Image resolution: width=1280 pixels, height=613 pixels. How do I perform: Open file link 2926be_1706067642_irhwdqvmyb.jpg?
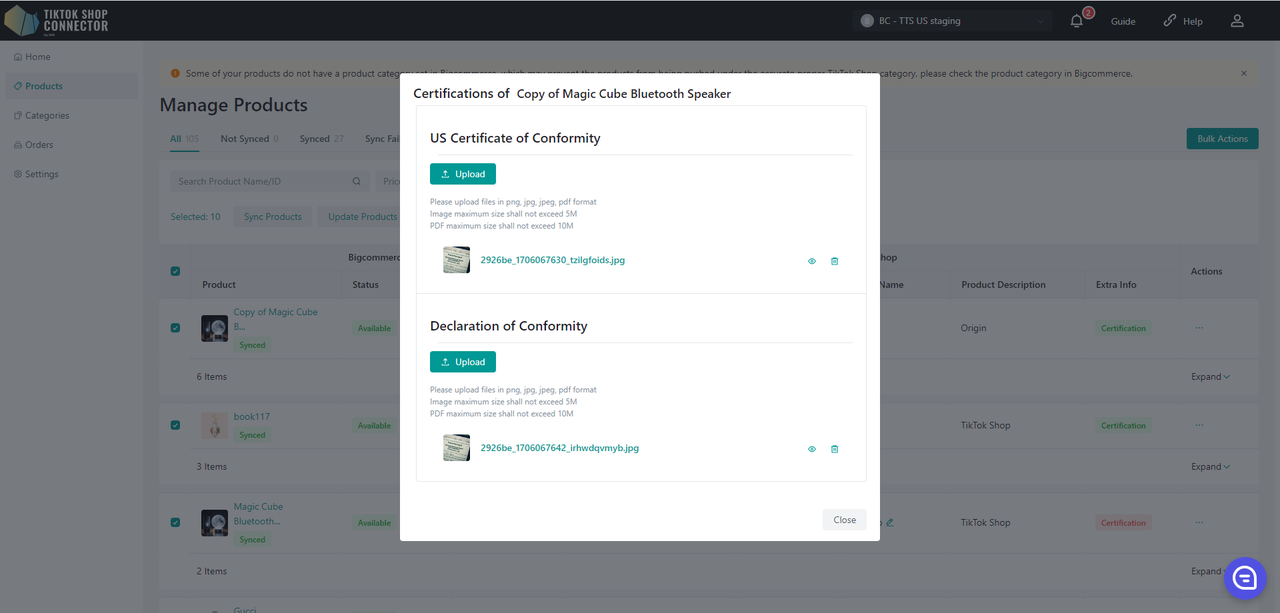point(560,448)
